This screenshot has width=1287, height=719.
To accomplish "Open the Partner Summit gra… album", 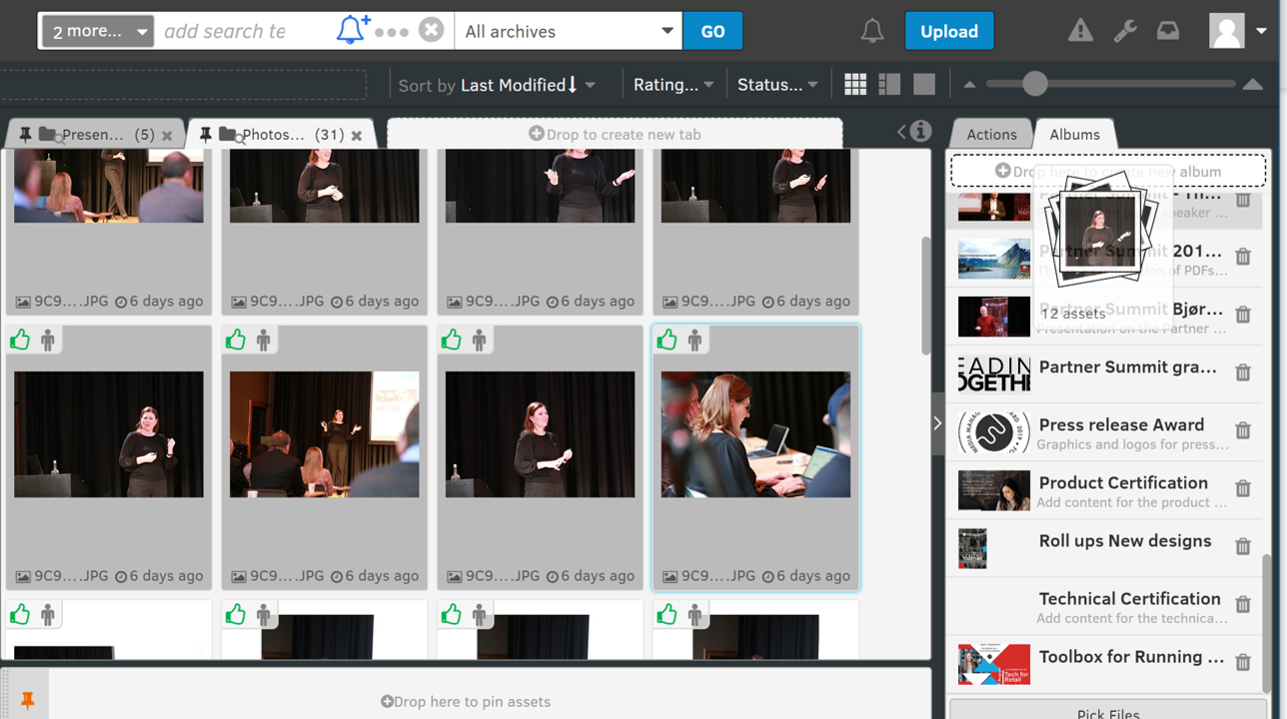I will [1104, 375].
